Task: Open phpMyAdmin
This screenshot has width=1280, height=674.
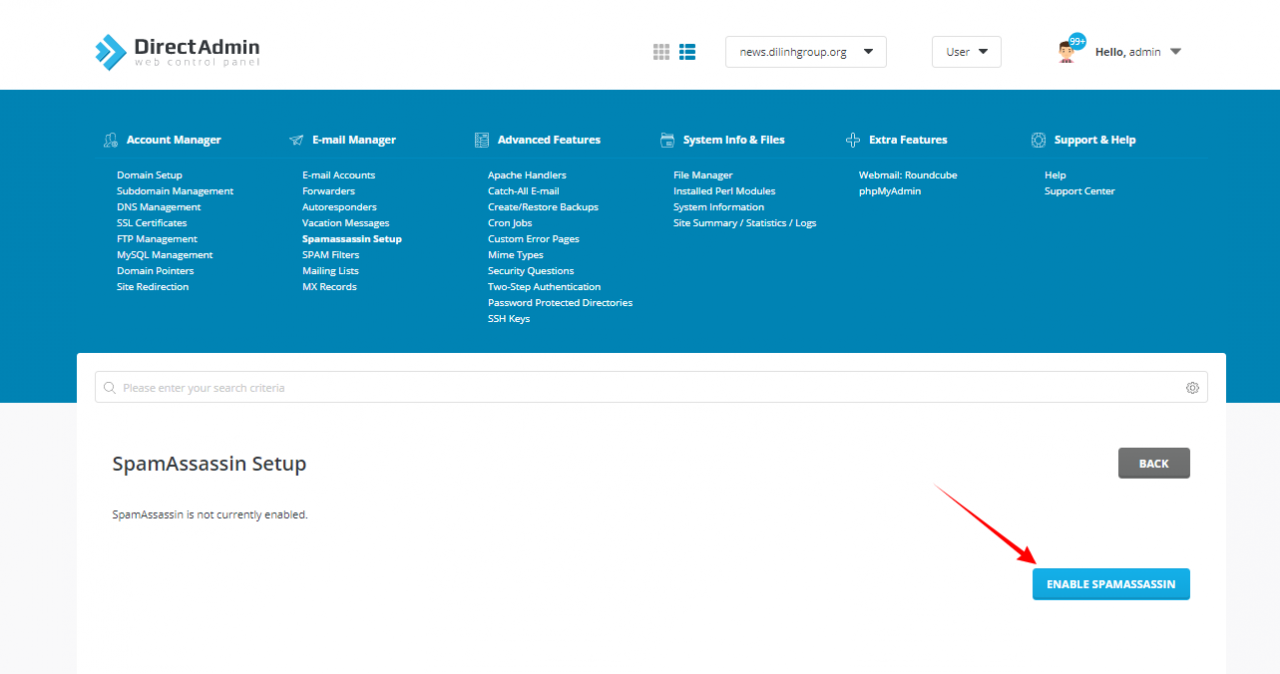Action: pos(890,191)
